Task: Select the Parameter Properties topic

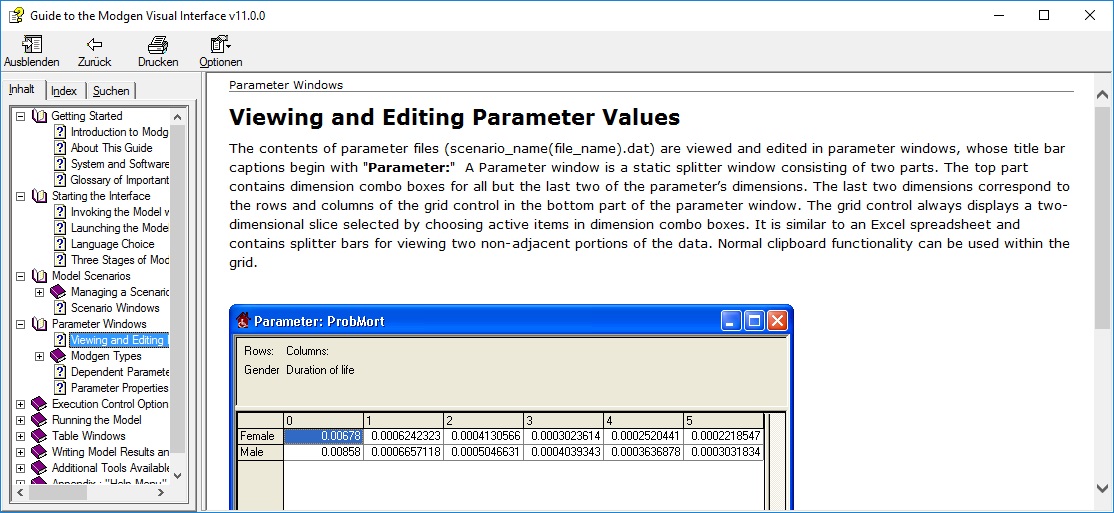Action: coord(119,388)
